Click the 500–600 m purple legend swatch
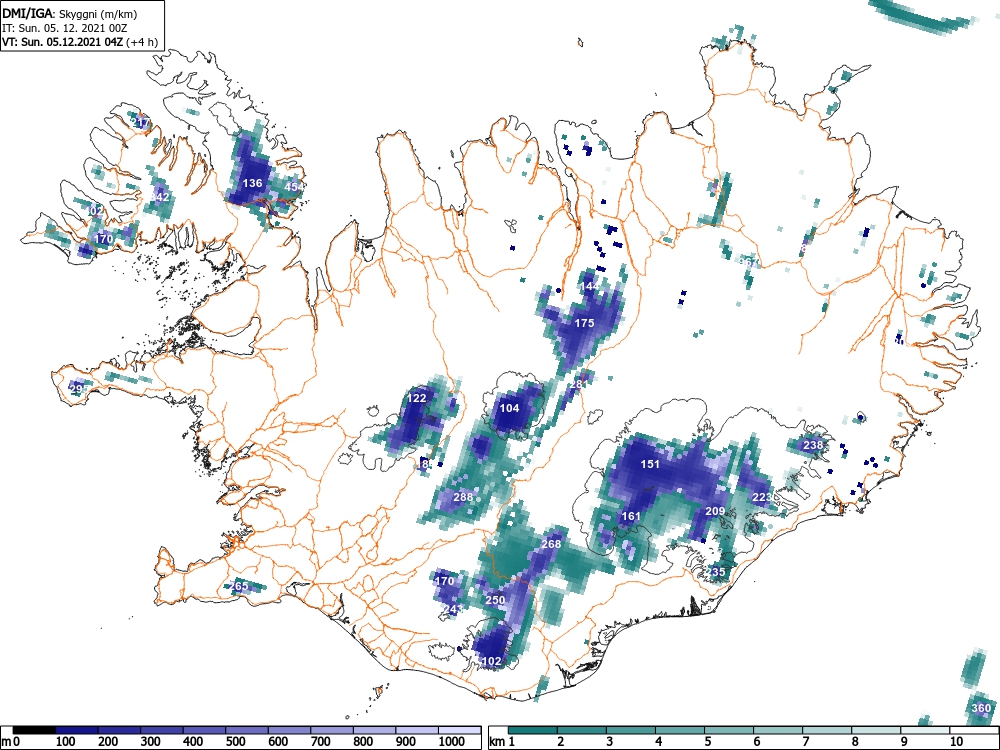Viewport: 1000px width, 750px height. tap(247, 730)
